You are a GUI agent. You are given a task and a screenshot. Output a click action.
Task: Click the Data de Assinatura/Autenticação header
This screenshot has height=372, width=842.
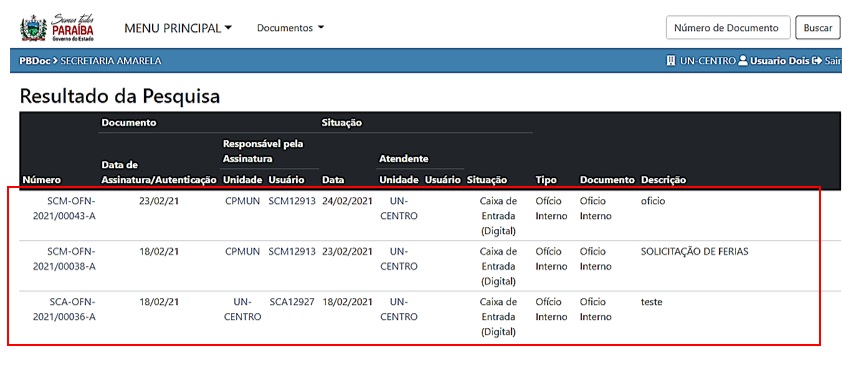(x=159, y=173)
